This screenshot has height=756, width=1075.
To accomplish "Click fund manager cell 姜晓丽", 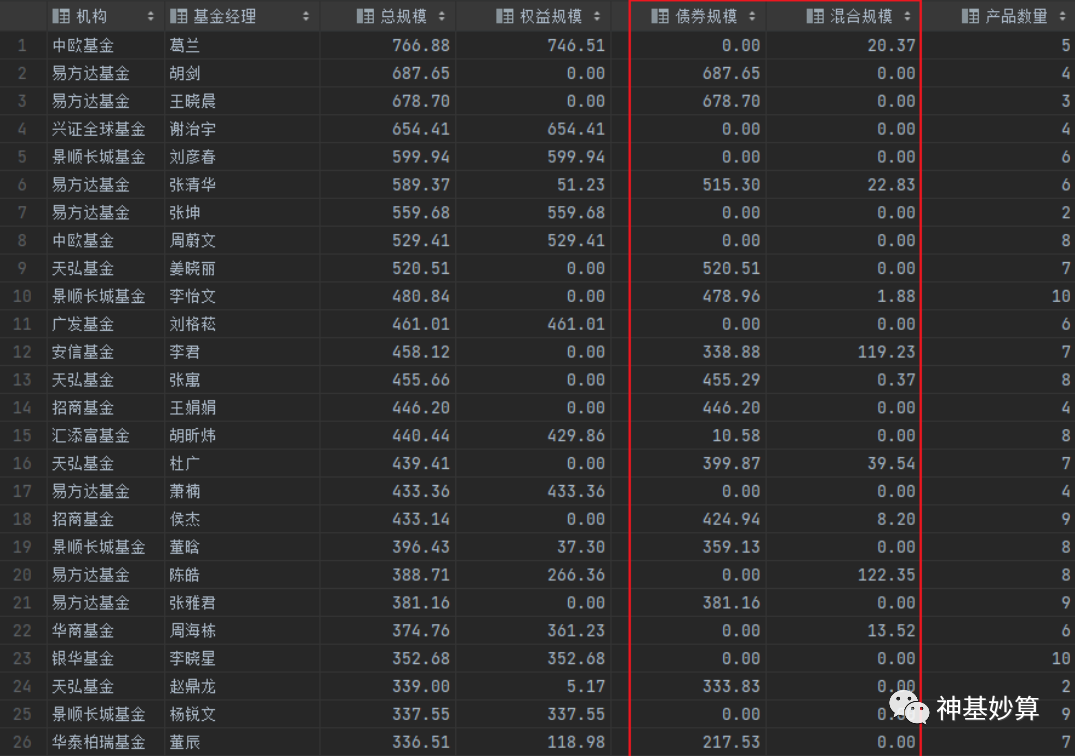I will pyautogui.click(x=193, y=269).
